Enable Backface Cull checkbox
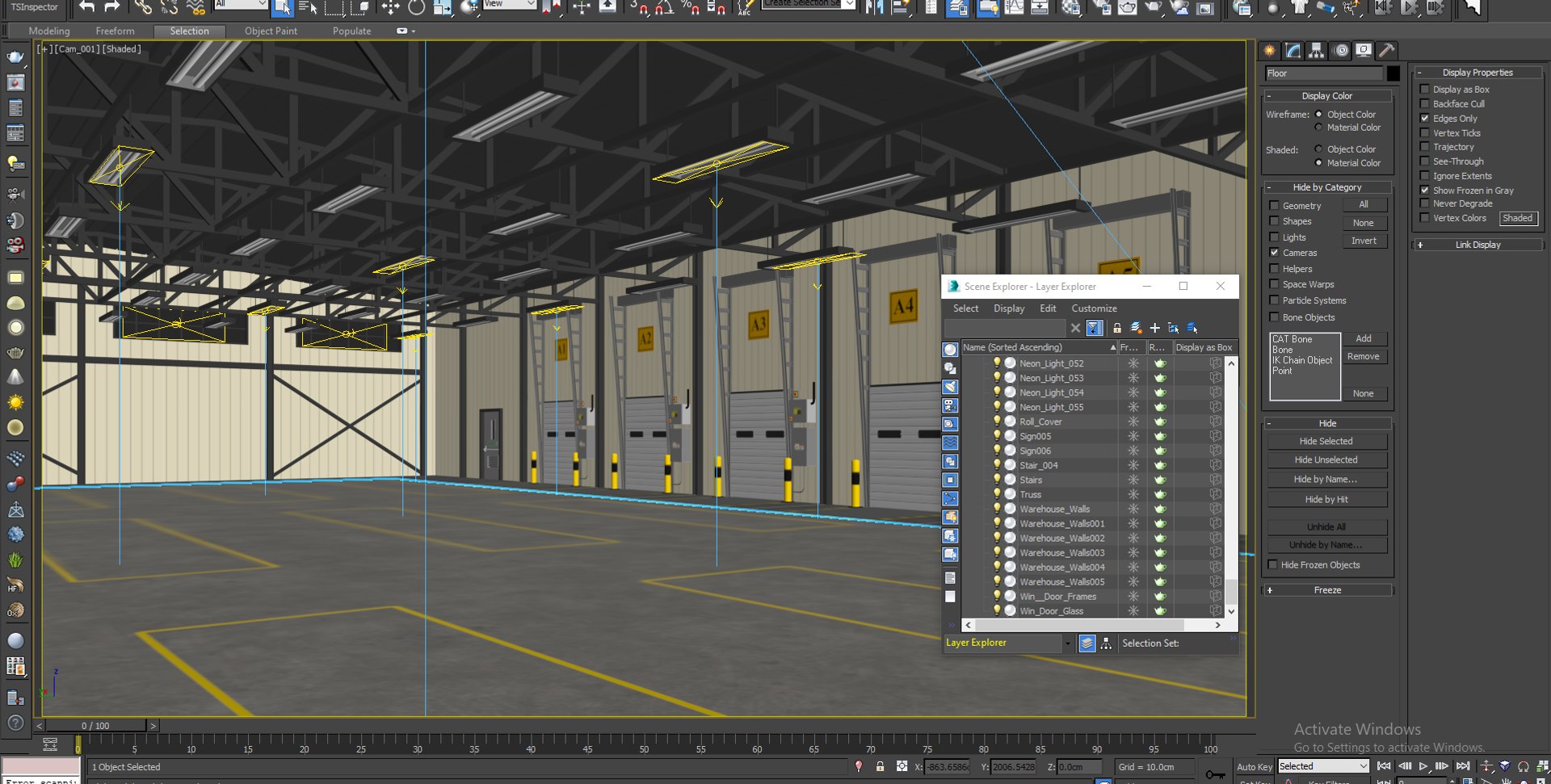 pos(1425,104)
